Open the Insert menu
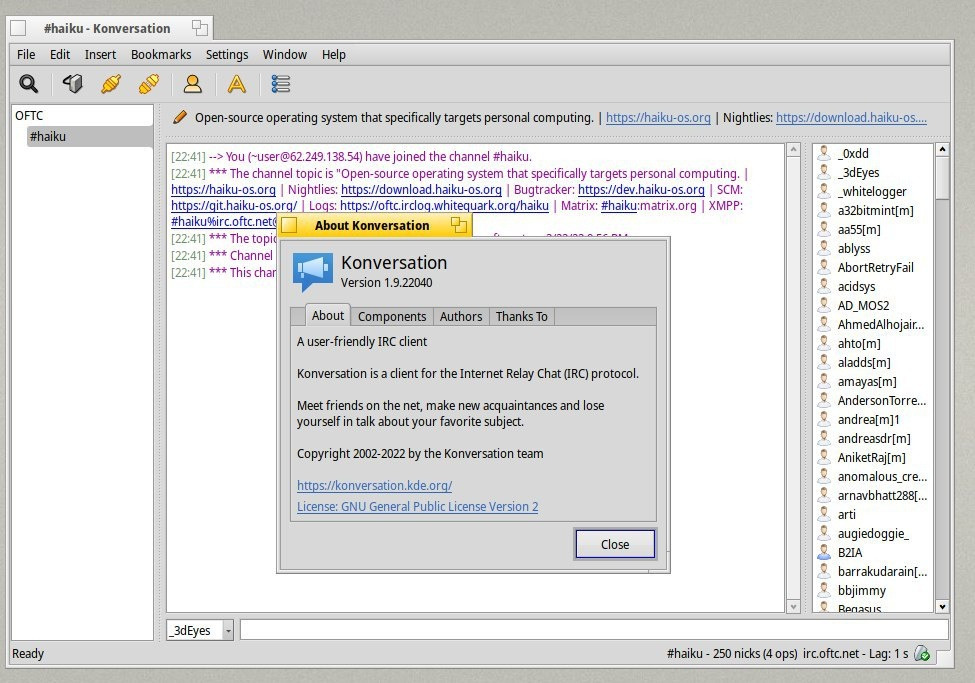975x683 pixels. [x=100, y=55]
